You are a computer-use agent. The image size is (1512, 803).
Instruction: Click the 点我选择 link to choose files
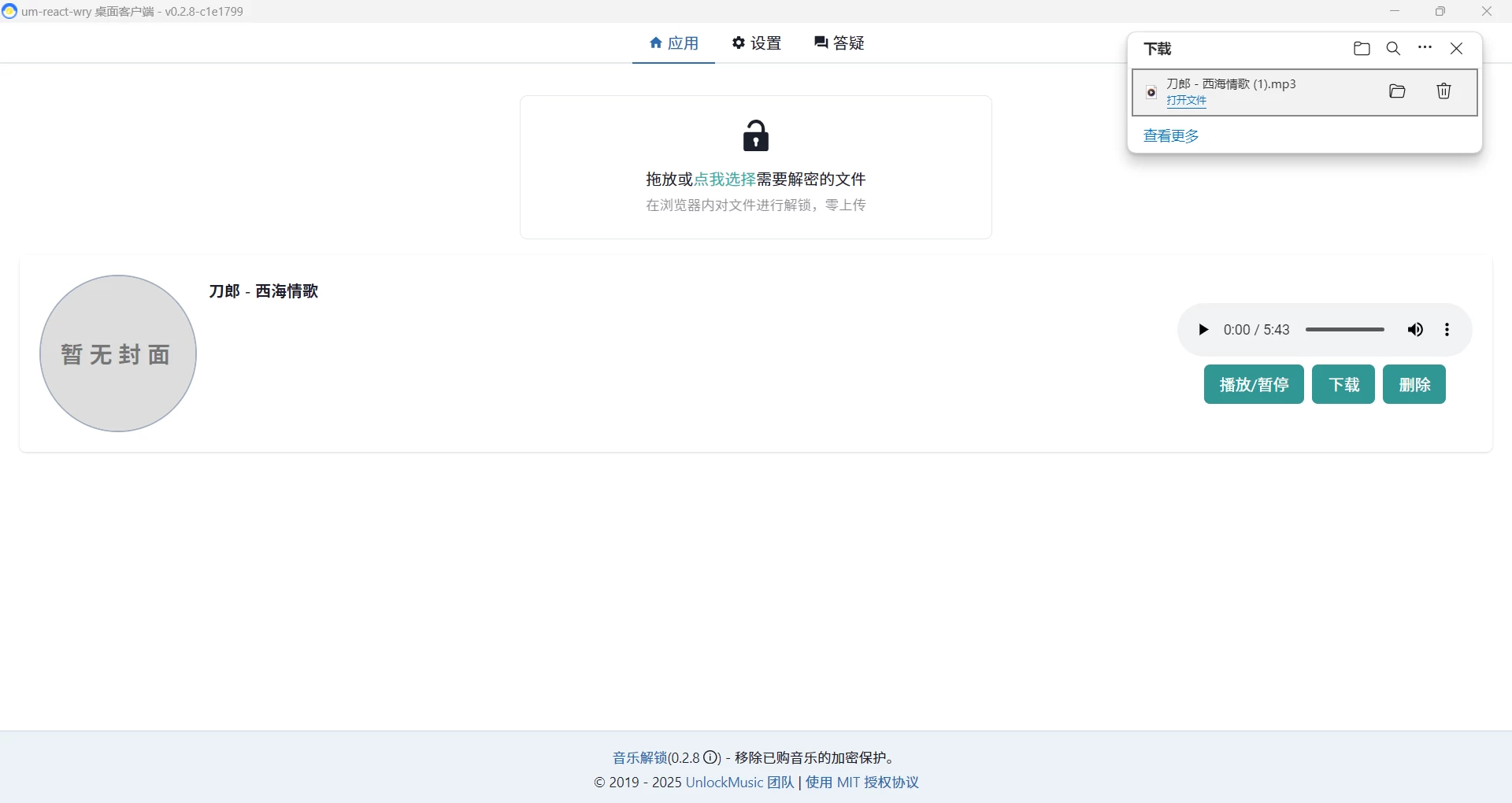coord(724,179)
